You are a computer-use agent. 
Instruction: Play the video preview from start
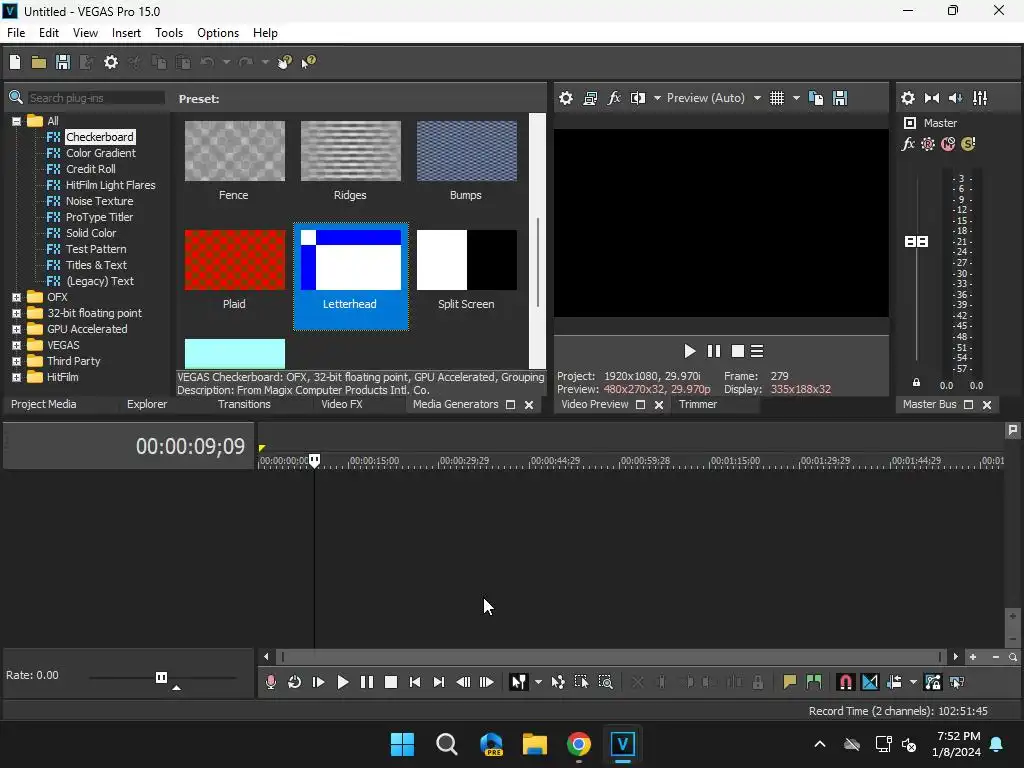689,351
